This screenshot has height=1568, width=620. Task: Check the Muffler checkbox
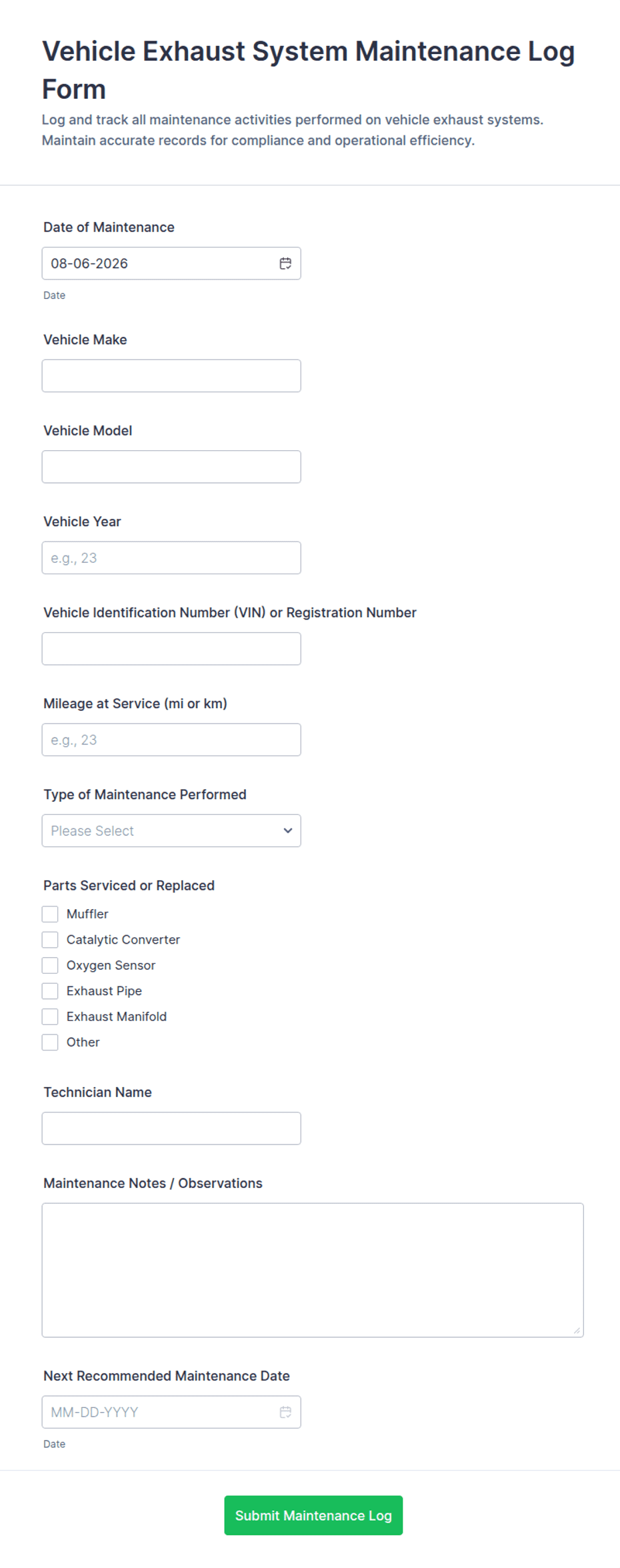pos(50,914)
